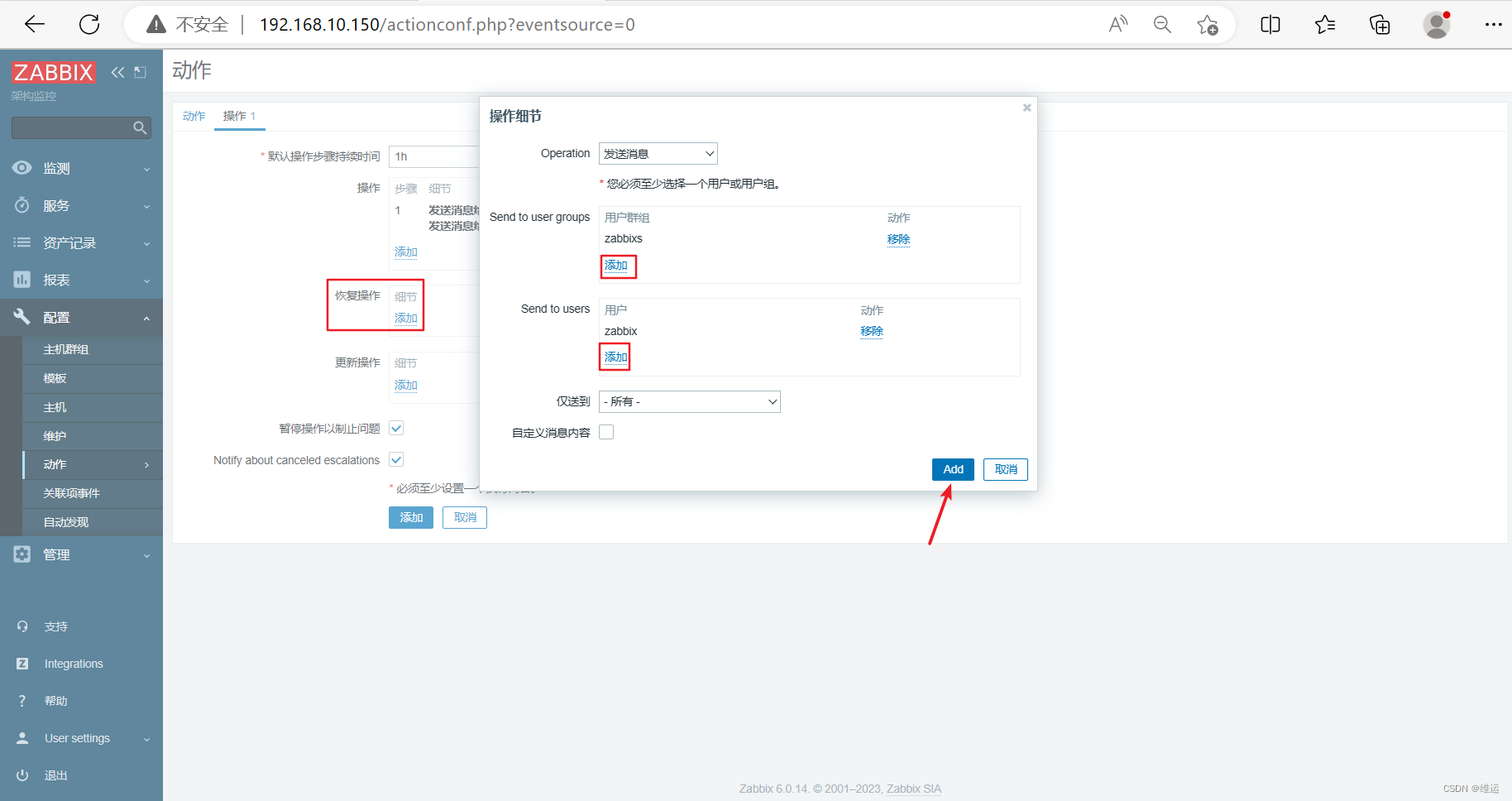Open the browser settings ellipsis menu
The width and height of the screenshot is (1512, 801).
click(x=1493, y=24)
